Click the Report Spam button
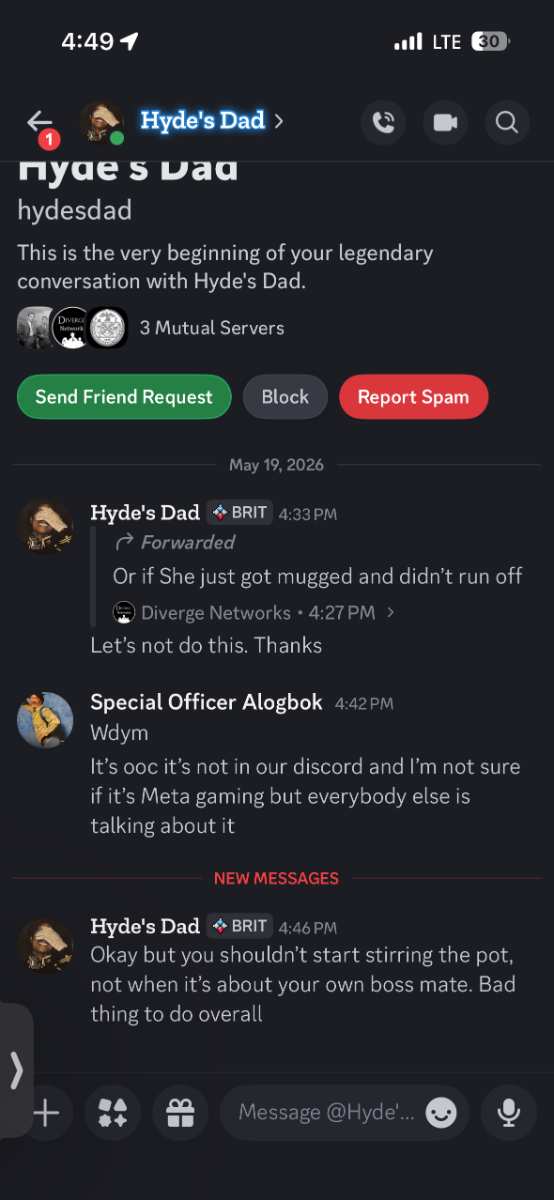This screenshot has width=554, height=1200. pyautogui.click(x=413, y=397)
